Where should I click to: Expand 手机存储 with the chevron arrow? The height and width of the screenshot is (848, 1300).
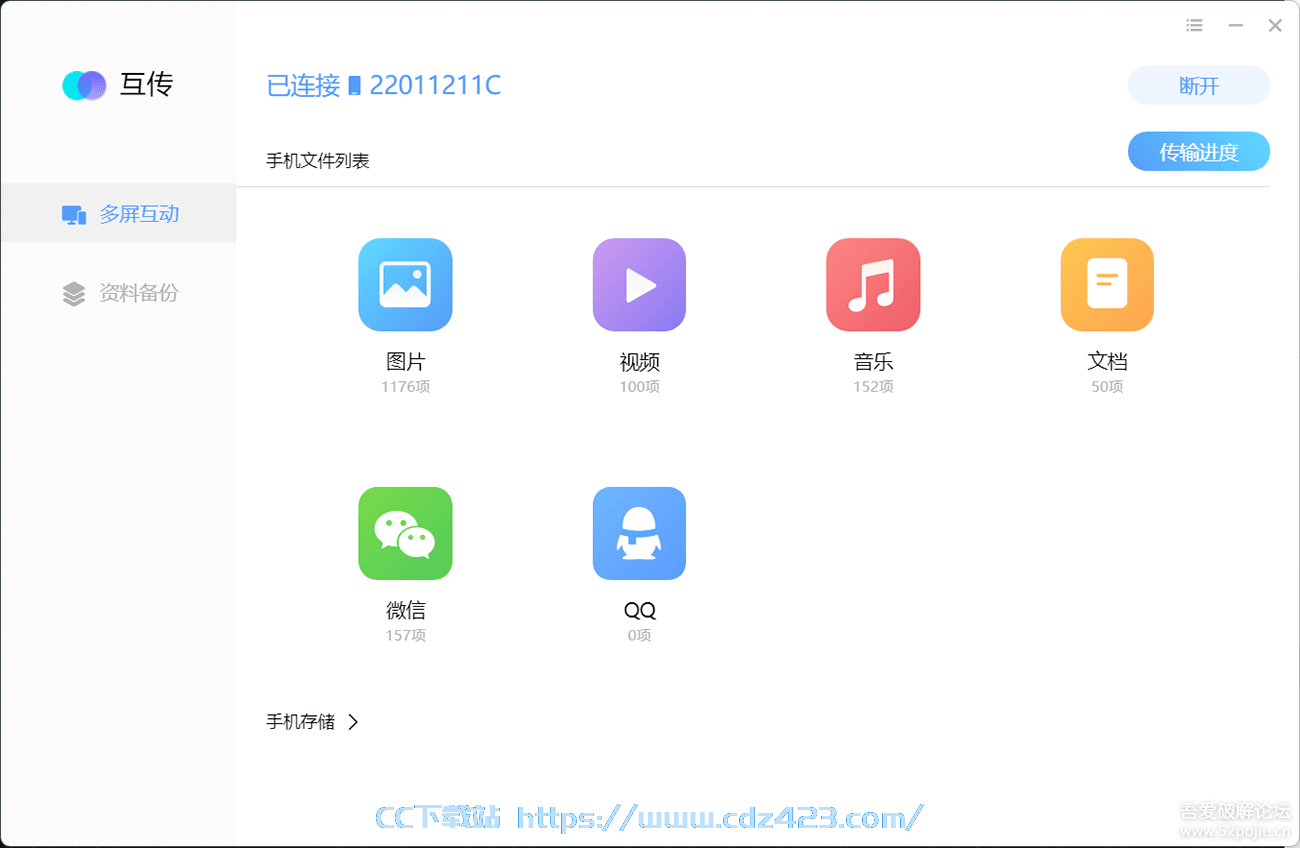(353, 722)
